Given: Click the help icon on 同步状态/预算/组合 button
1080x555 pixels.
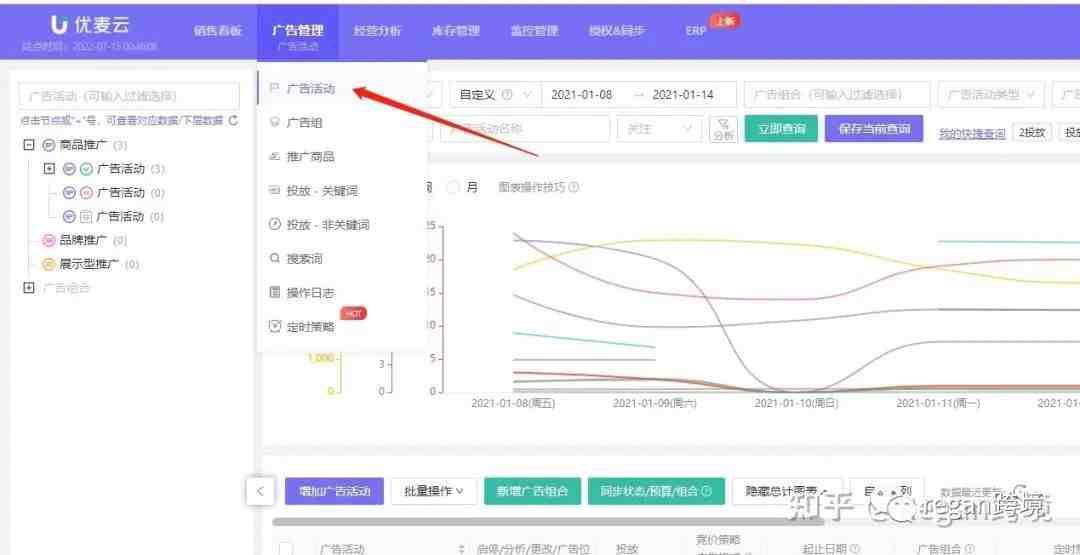Looking at the screenshot, I should (706, 491).
